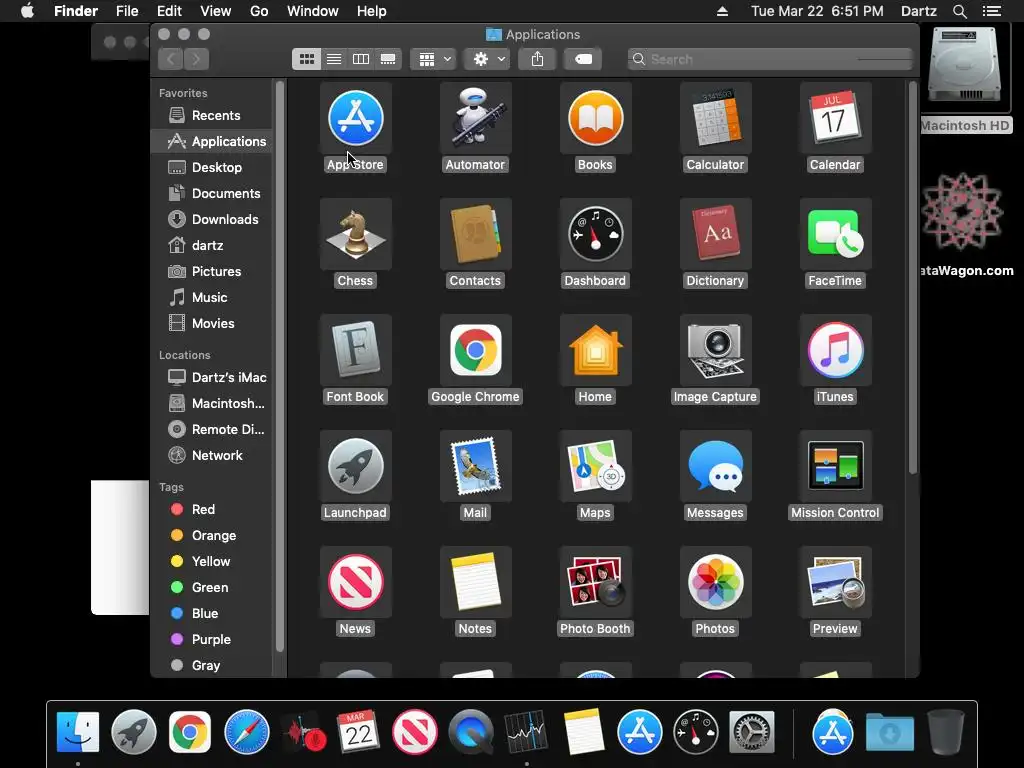Open the File menu

point(127,11)
